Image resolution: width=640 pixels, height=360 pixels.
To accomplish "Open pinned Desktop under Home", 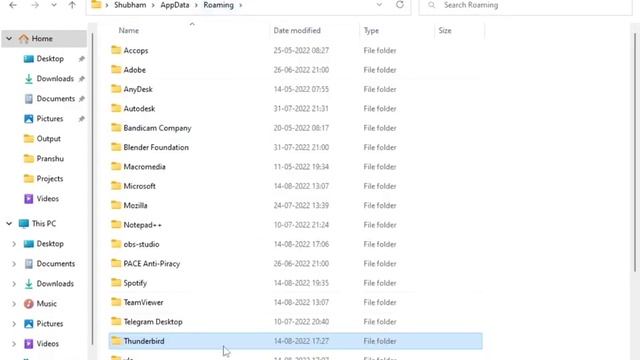I will pos(50,59).
